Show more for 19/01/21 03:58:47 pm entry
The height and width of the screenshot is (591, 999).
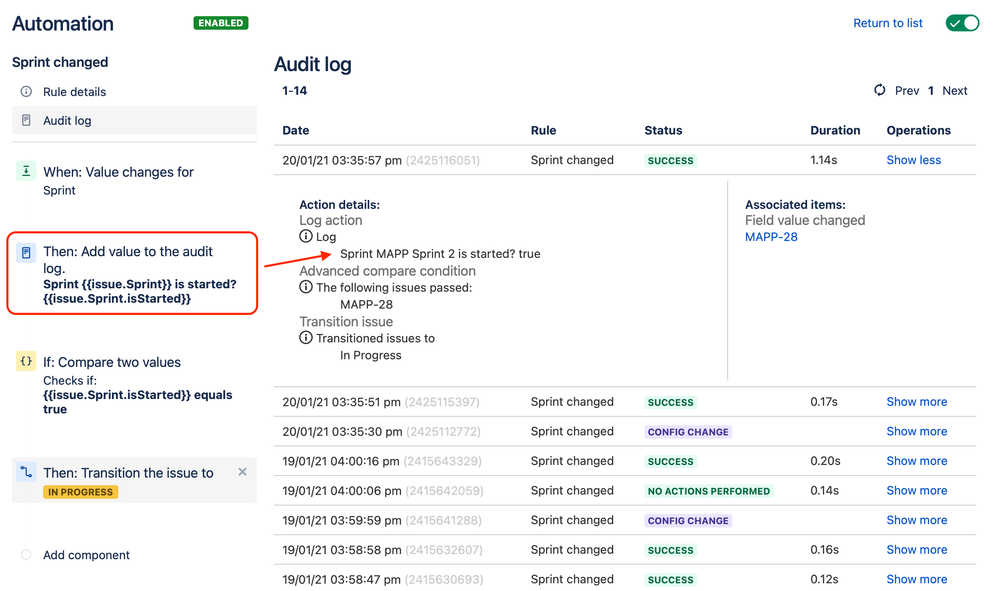(917, 579)
